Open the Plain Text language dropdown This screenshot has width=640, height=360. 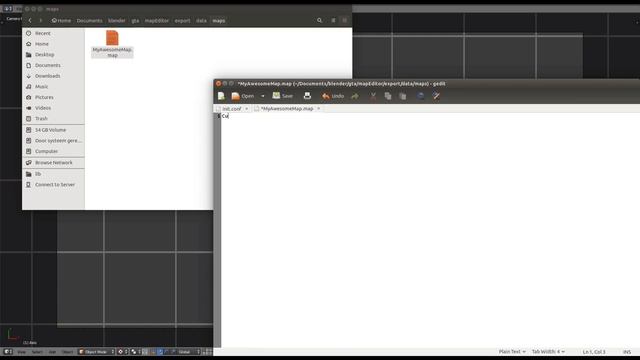point(512,351)
